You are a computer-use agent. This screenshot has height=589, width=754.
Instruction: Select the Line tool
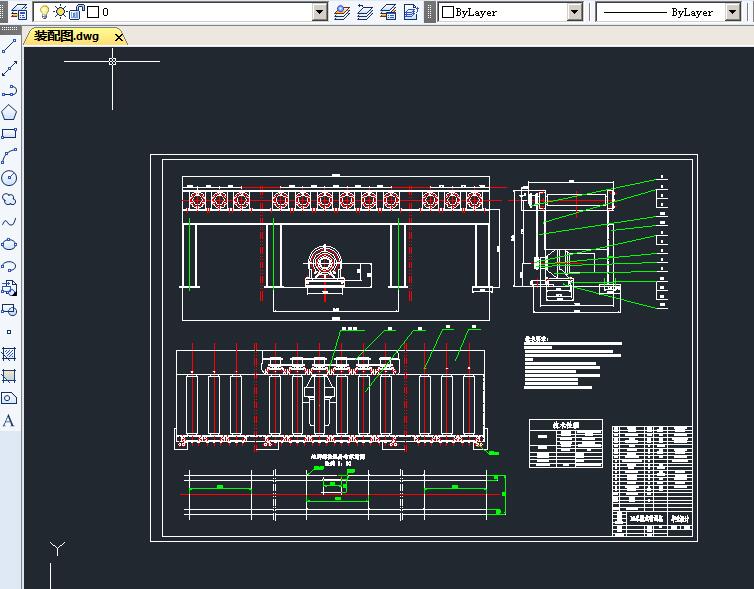click(9, 47)
